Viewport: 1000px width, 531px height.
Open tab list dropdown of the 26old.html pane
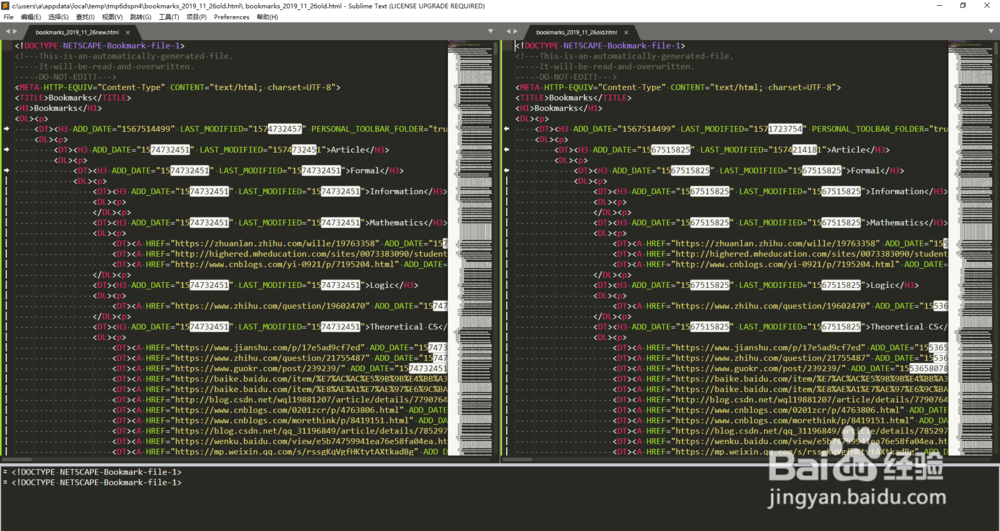point(990,31)
